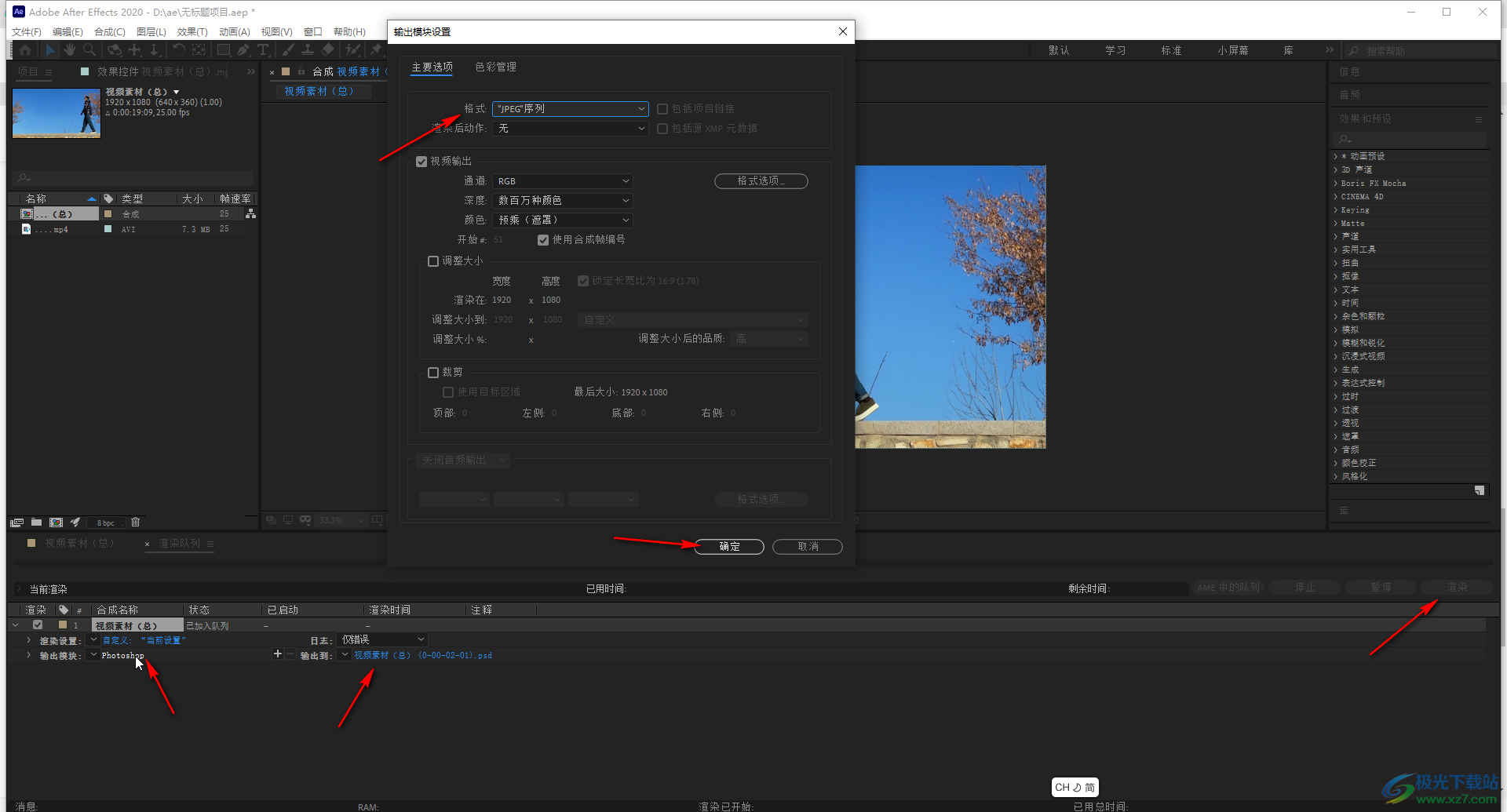Click the New Composition icon
This screenshot has height=812, width=1507.
[x=56, y=523]
